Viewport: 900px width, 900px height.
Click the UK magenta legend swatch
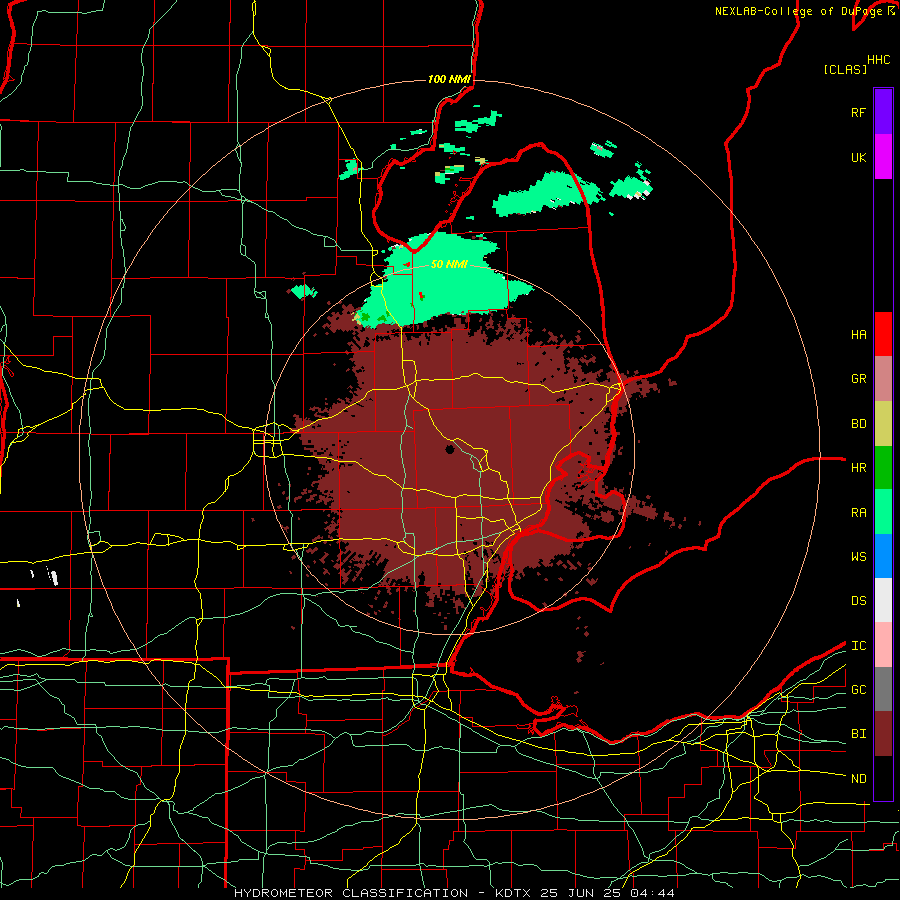tap(883, 157)
